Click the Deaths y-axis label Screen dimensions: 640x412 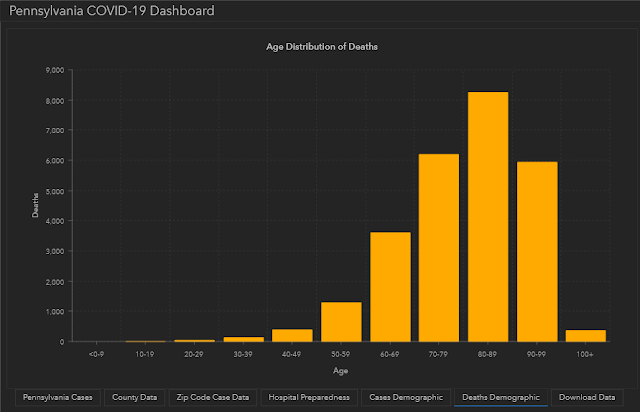(x=35, y=205)
